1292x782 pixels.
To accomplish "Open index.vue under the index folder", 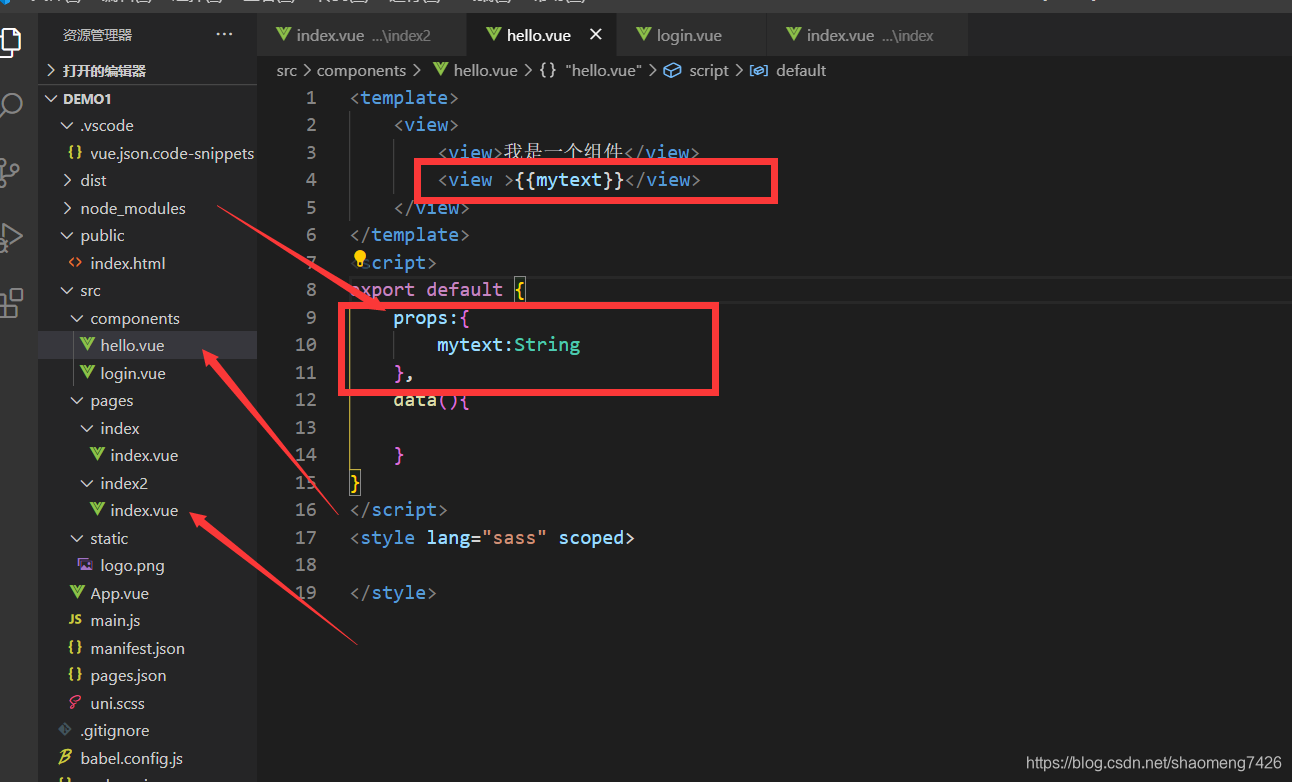I will point(147,456).
